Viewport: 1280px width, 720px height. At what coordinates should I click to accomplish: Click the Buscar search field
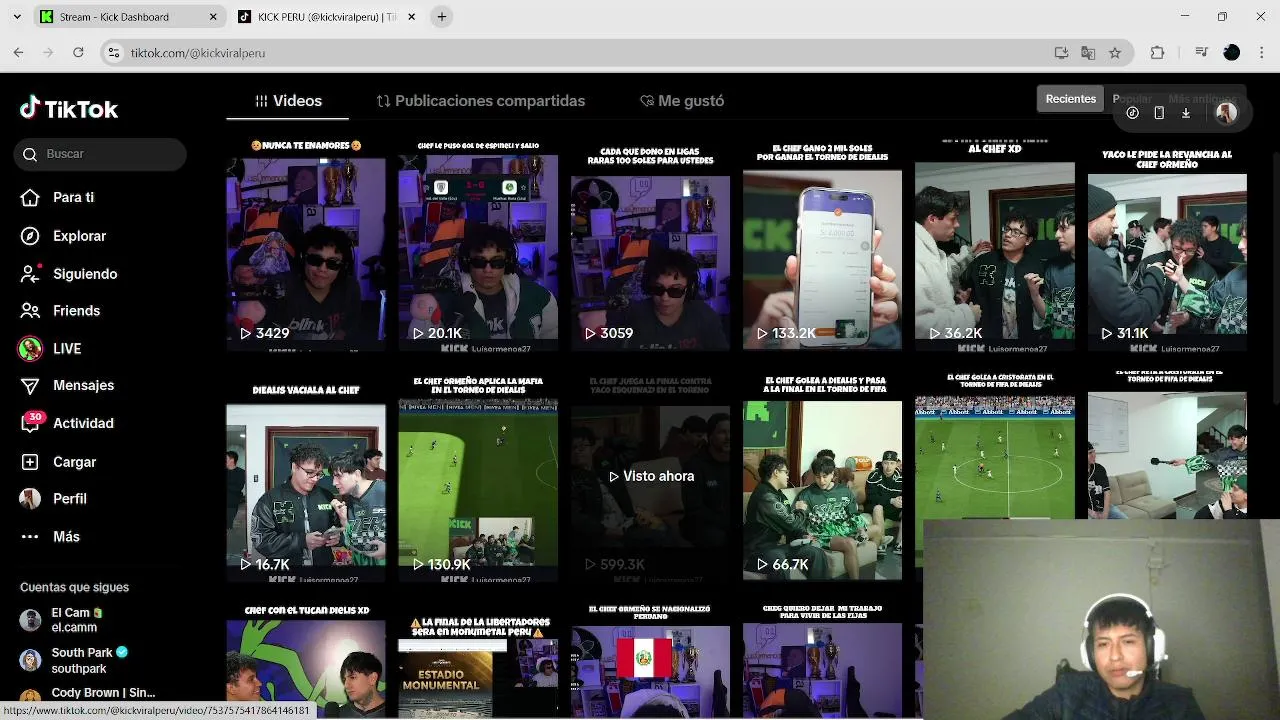pos(100,154)
